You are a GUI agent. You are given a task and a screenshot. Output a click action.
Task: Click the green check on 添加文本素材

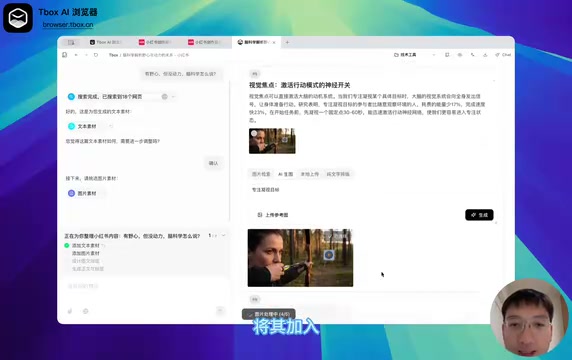click(x=67, y=245)
